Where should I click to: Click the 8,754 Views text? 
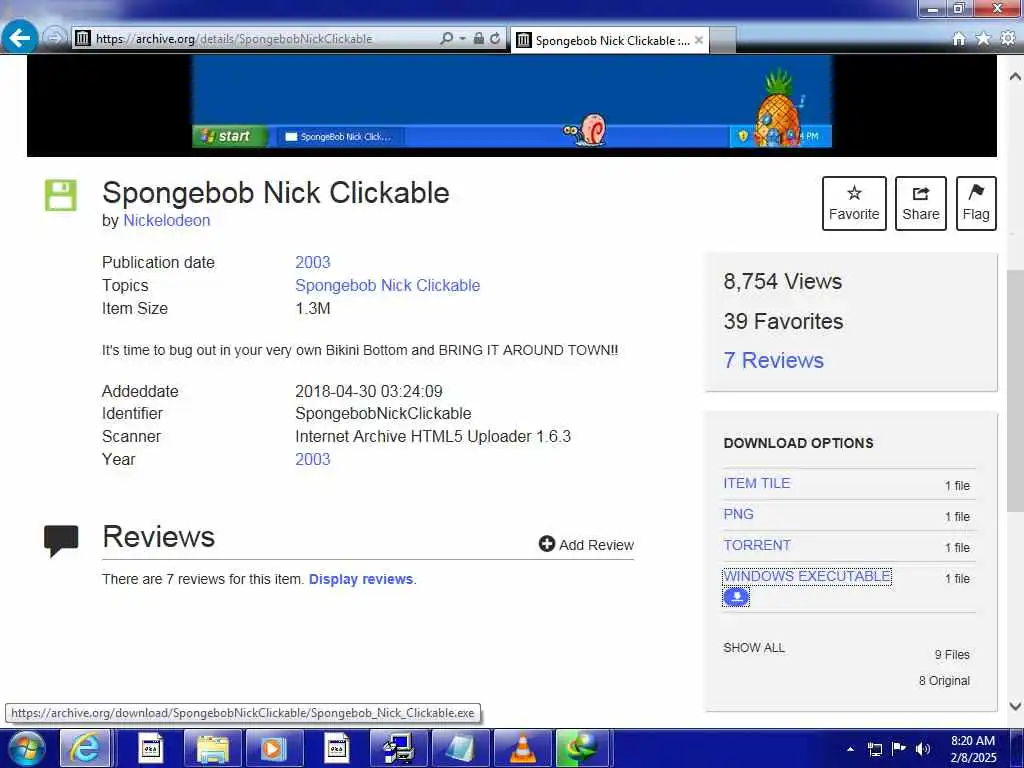pos(782,281)
